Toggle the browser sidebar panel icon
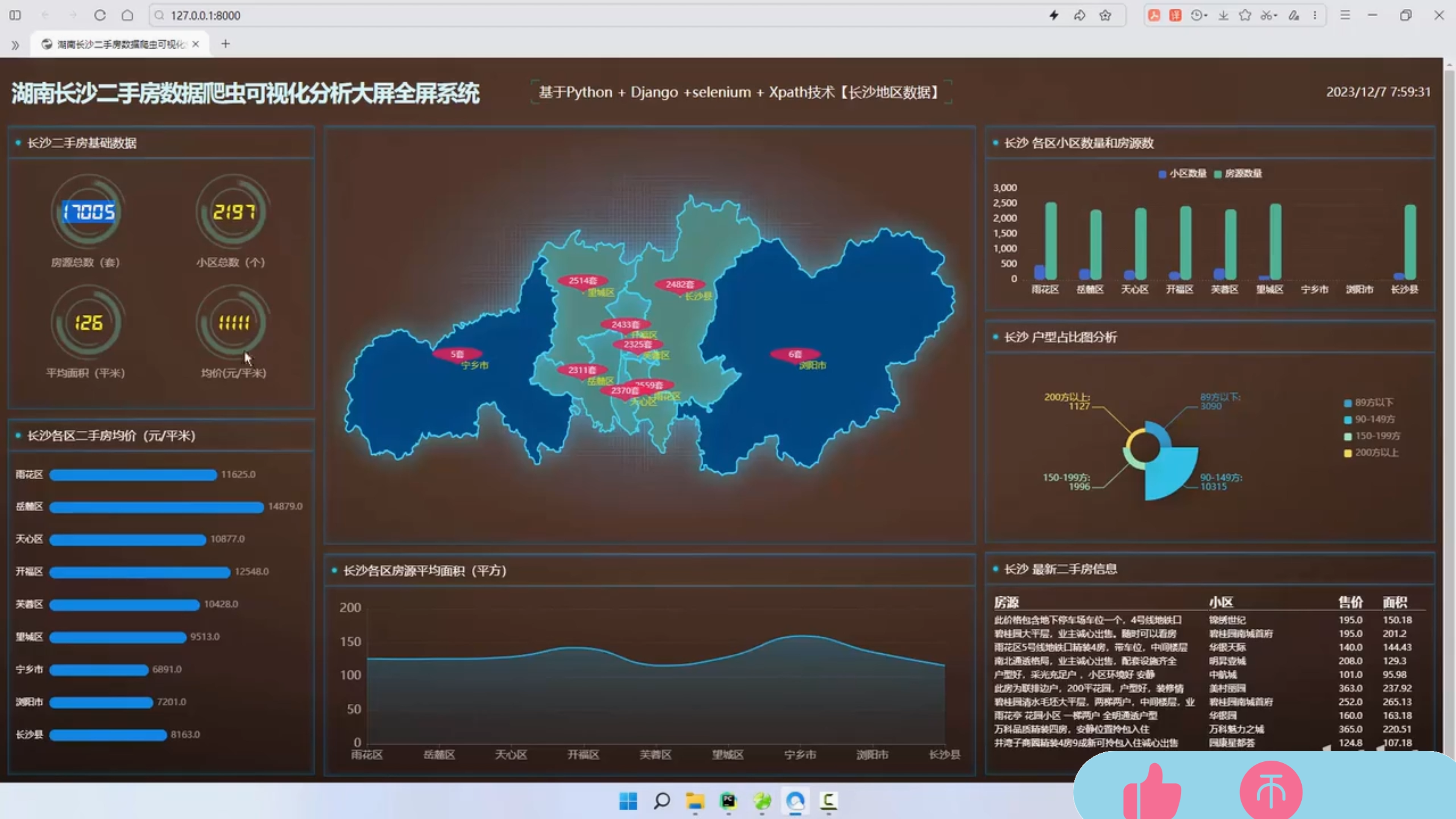This screenshot has height=819, width=1456. click(x=15, y=15)
